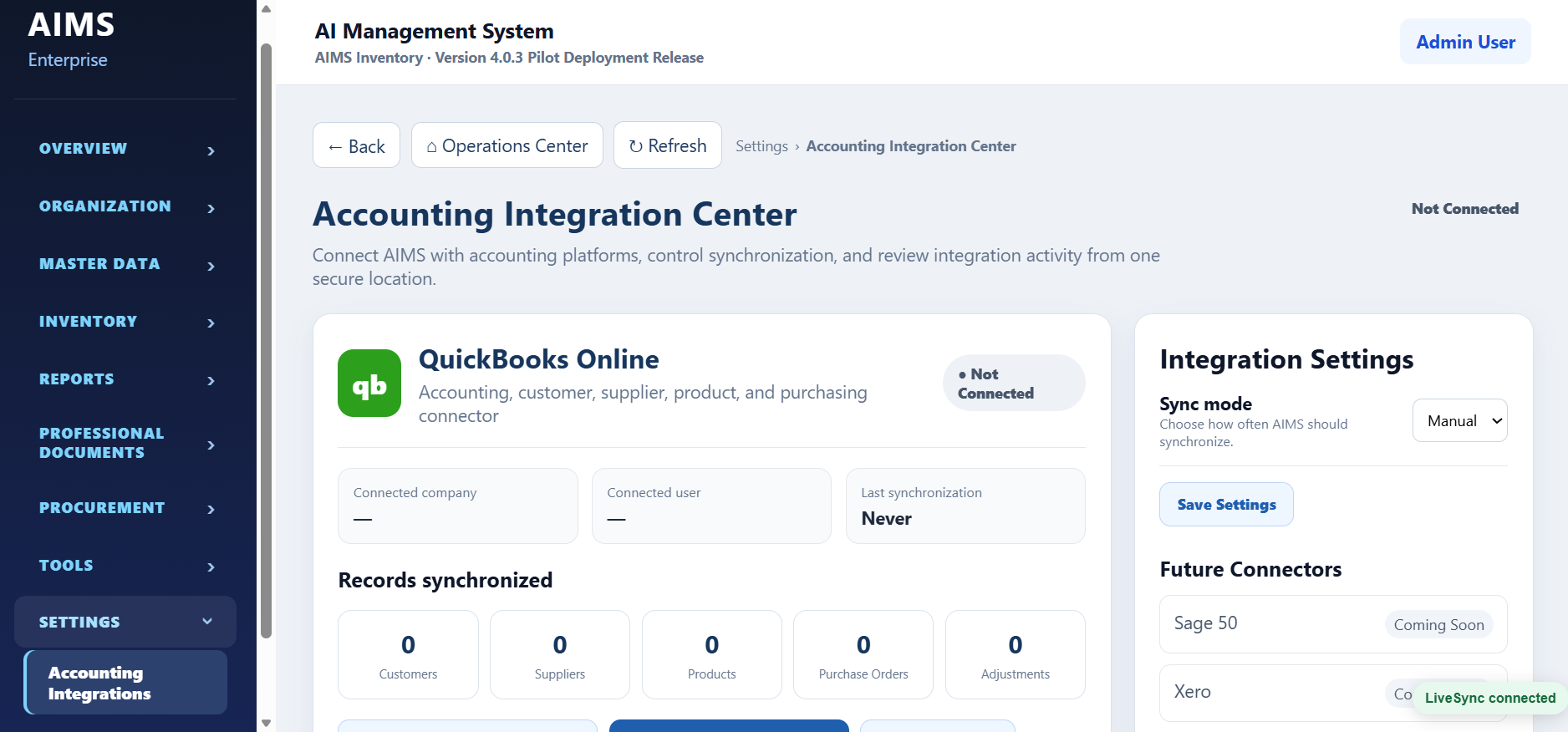Save the integration settings
This screenshot has width=1568, height=732.
click(1226, 505)
